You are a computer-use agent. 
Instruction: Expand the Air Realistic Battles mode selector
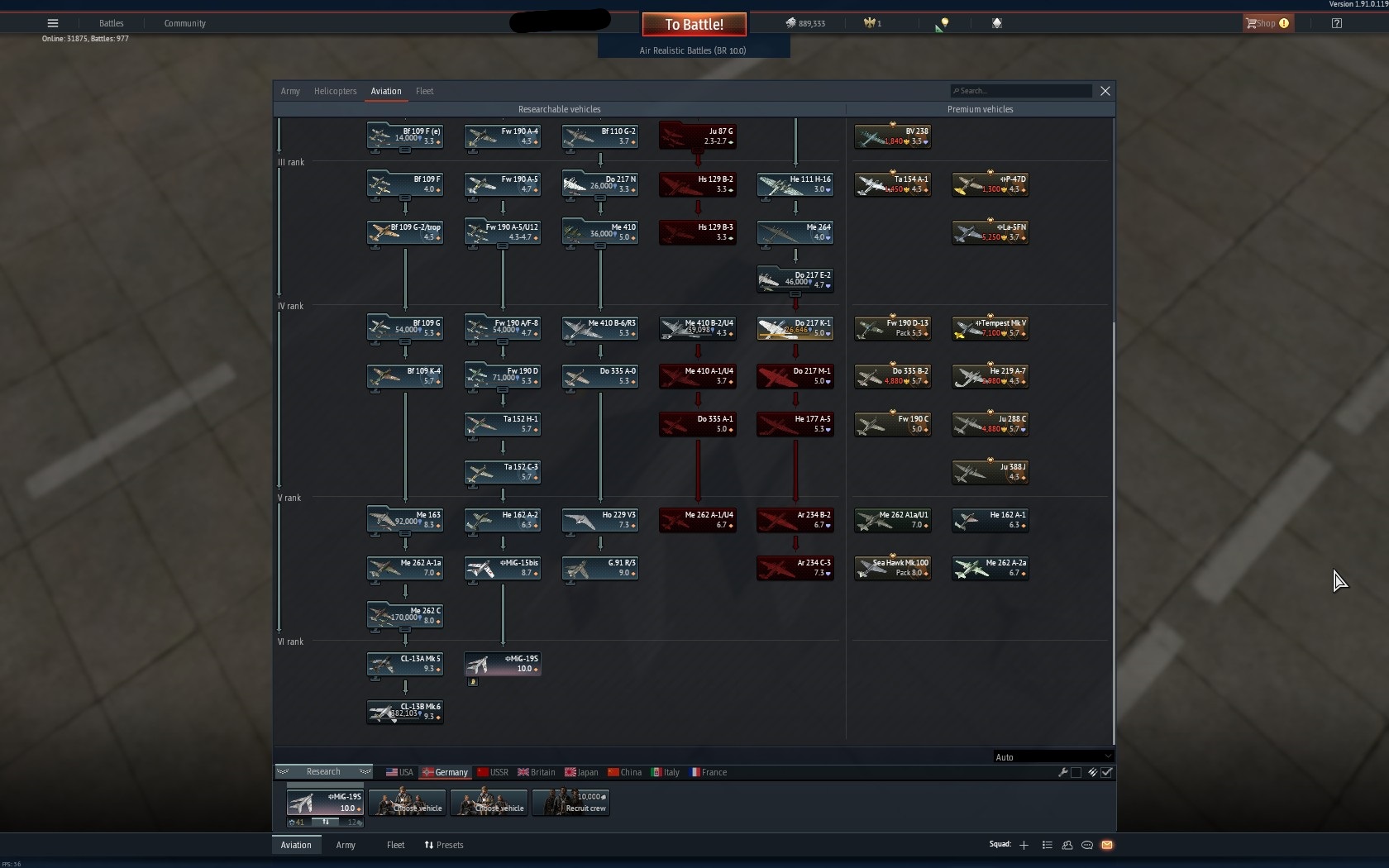(x=694, y=50)
